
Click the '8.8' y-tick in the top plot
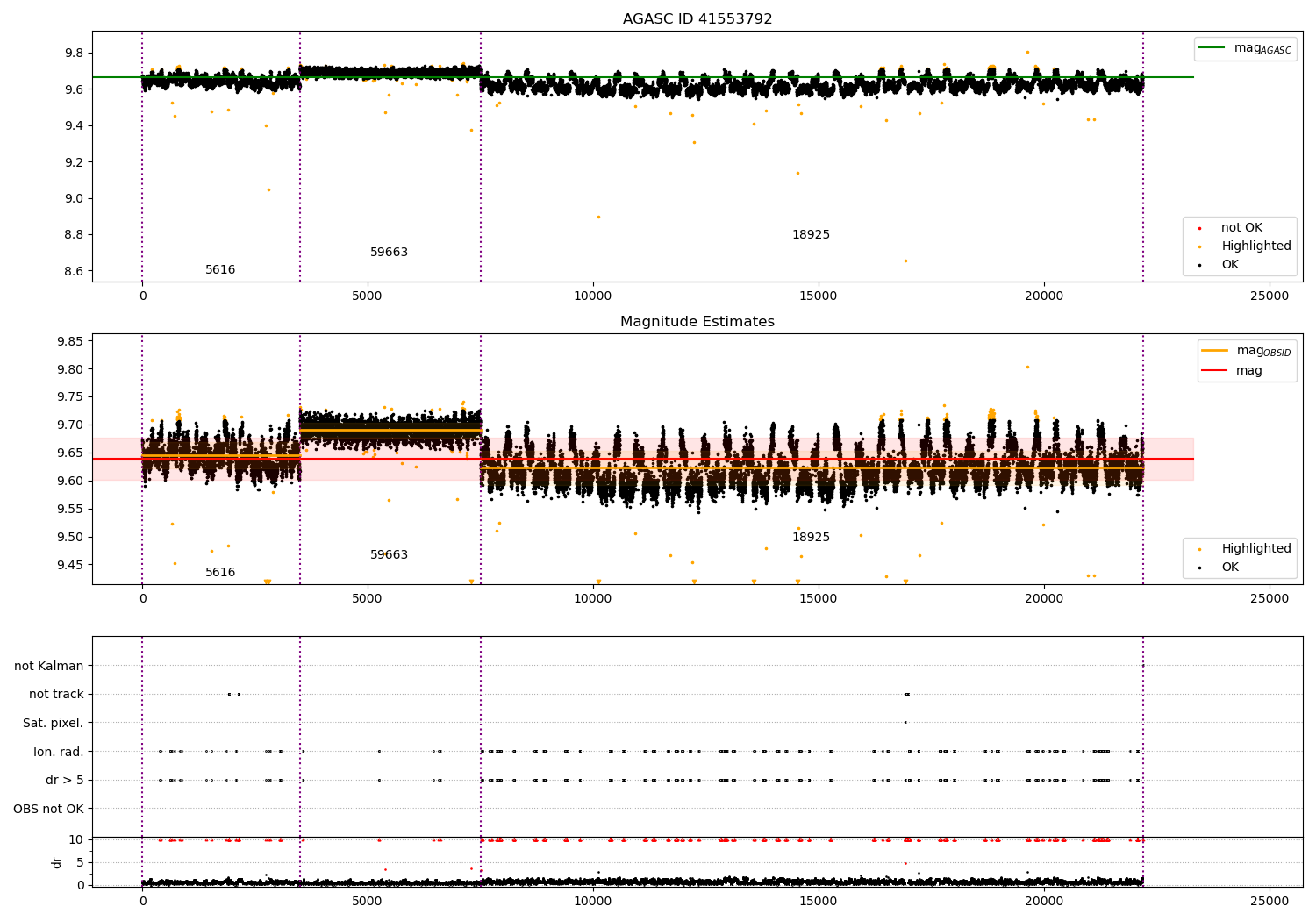pos(74,235)
